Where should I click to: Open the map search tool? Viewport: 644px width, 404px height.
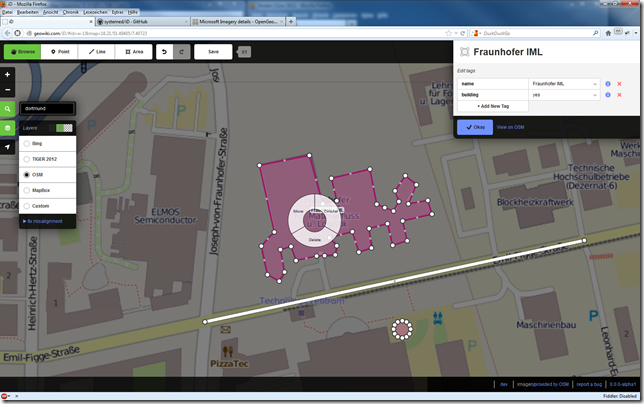[x=7, y=109]
